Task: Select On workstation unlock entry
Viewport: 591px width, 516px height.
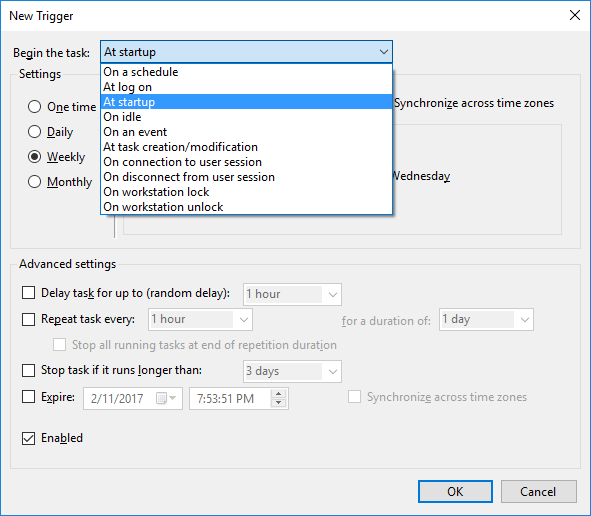Action: click(x=247, y=207)
